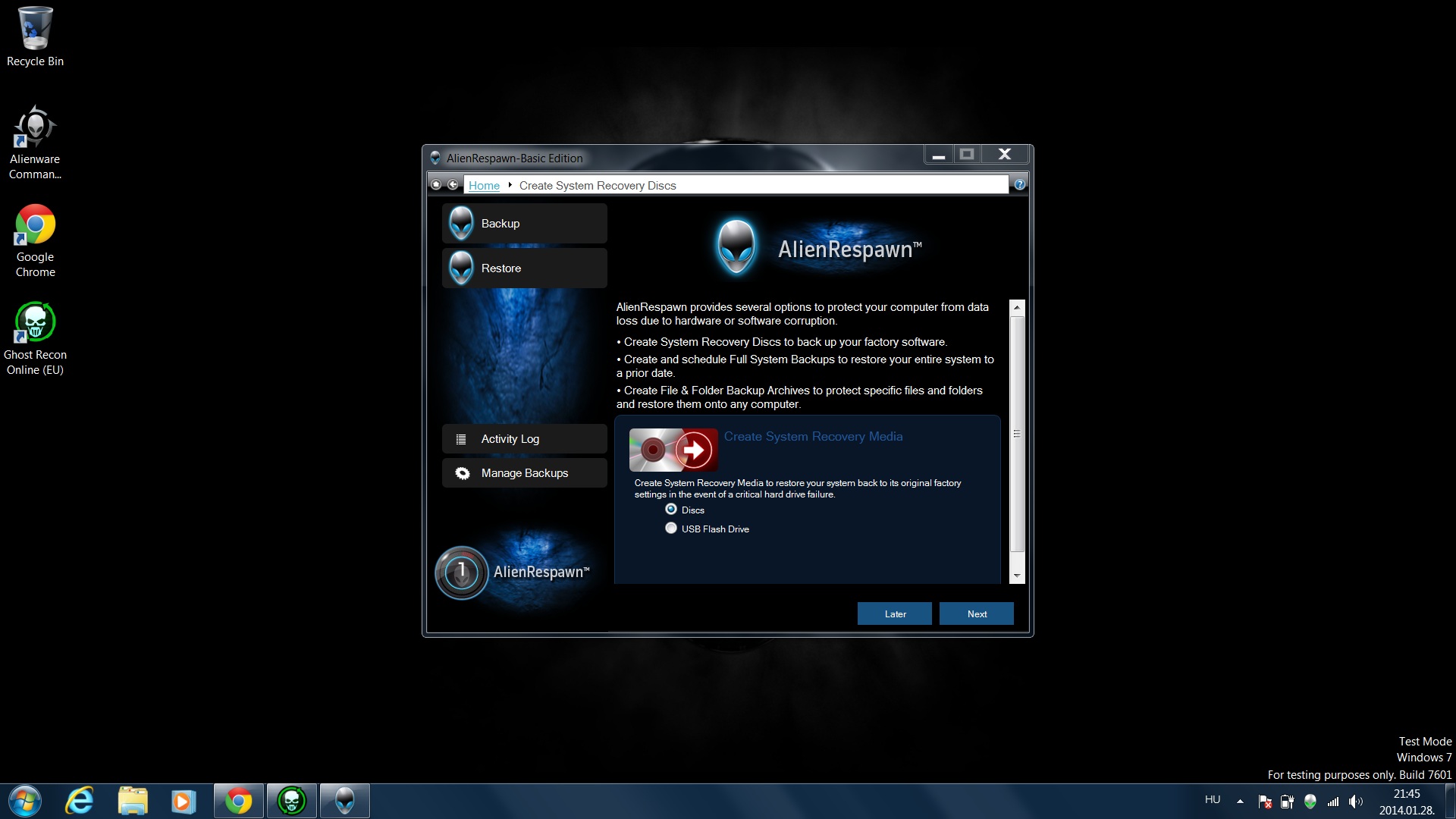Screen dimensions: 1456x819
Task: Click the Recycle Bin desktop icon
Action: point(35,37)
